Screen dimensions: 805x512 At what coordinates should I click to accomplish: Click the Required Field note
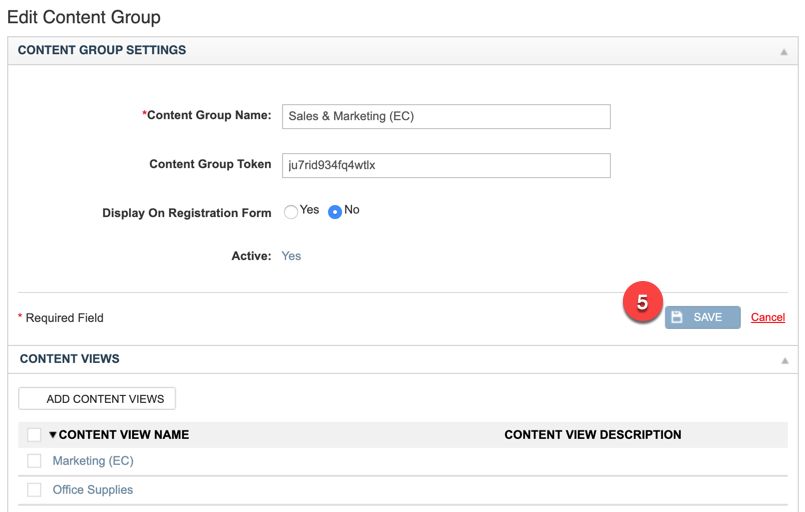[x=61, y=318]
